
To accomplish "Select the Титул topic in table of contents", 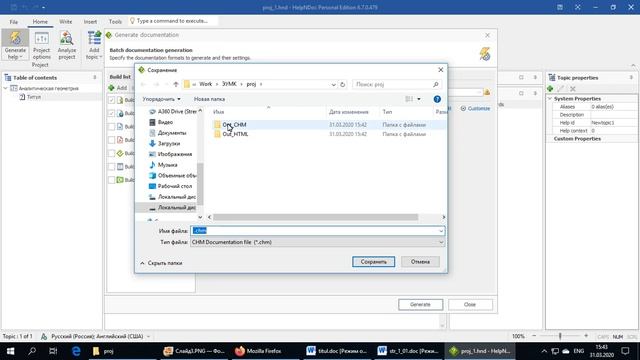I will [x=33, y=97].
